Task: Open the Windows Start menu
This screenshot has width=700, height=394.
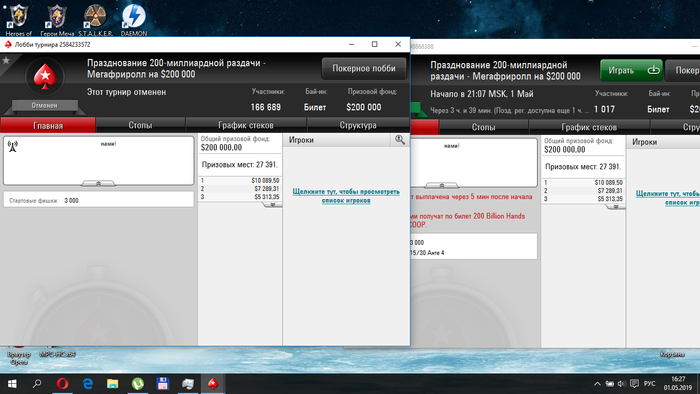Action: coord(12,383)
